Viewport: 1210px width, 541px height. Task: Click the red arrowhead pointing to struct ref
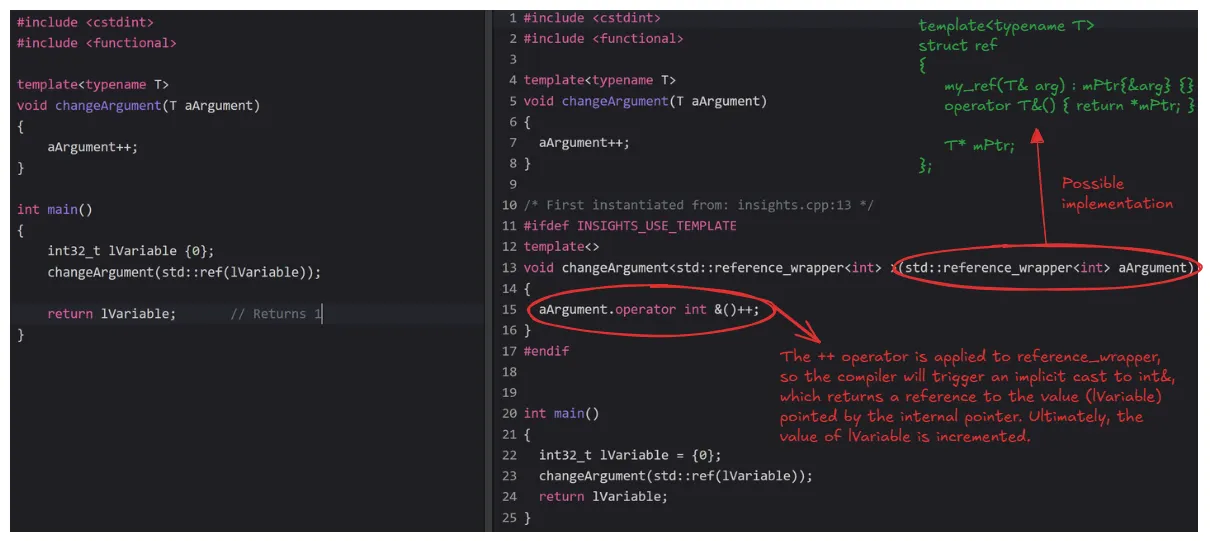(1037, 134)
